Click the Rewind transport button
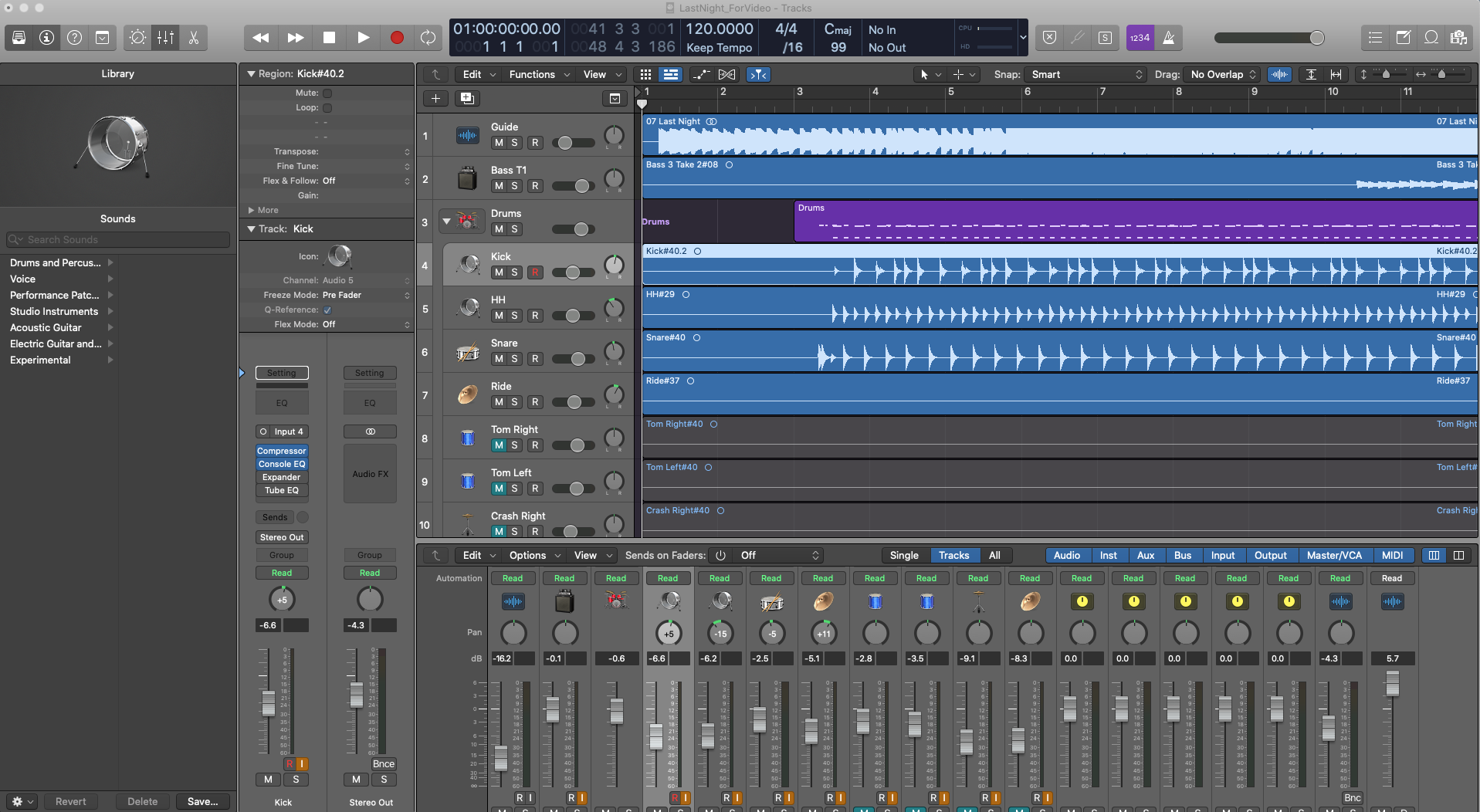The image size is (1480, 812). [261, 37]
